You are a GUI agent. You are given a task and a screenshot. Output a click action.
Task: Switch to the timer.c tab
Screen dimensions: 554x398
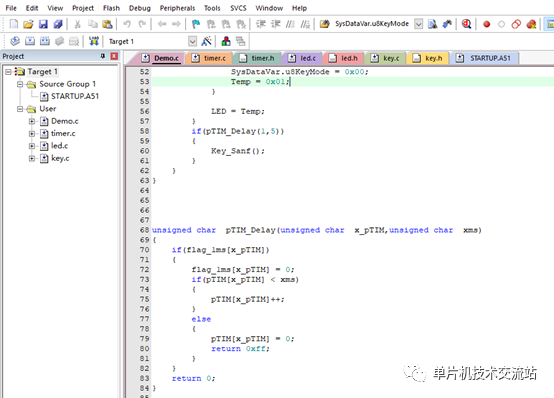tap(209, 58)
